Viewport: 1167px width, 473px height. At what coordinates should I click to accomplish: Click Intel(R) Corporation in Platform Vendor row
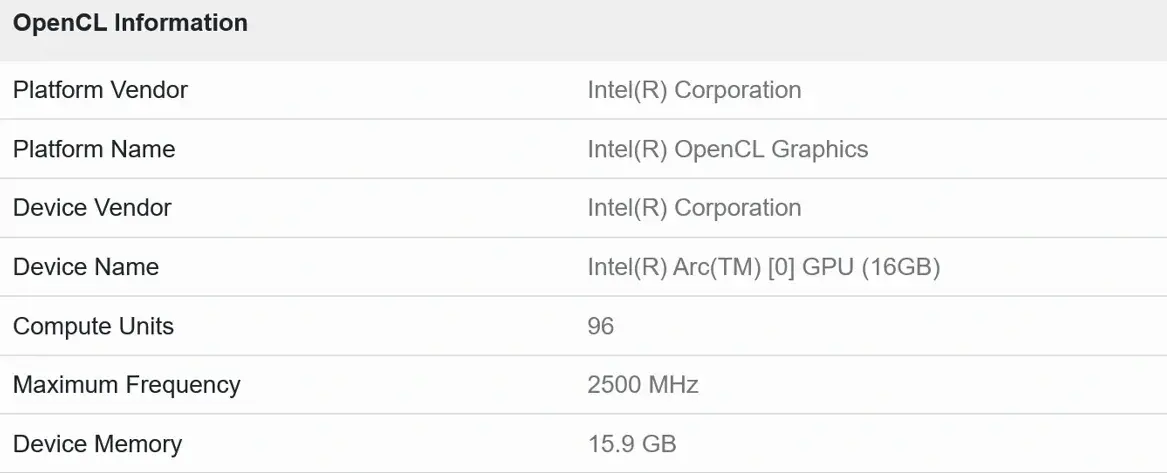tap(694, 90)
